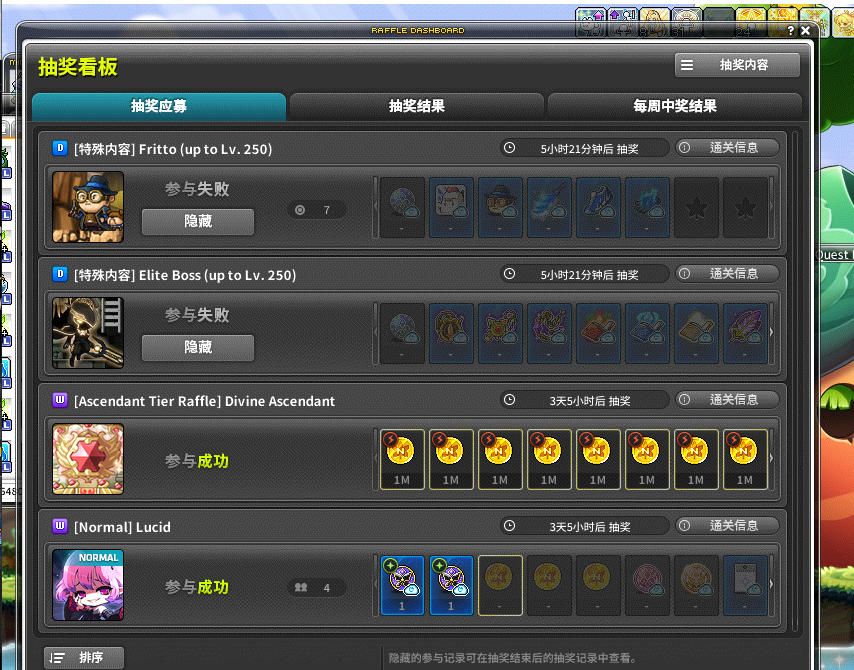Select the blue hat reward in Fritto row
854x670 pixels.
tap(500, 207)
